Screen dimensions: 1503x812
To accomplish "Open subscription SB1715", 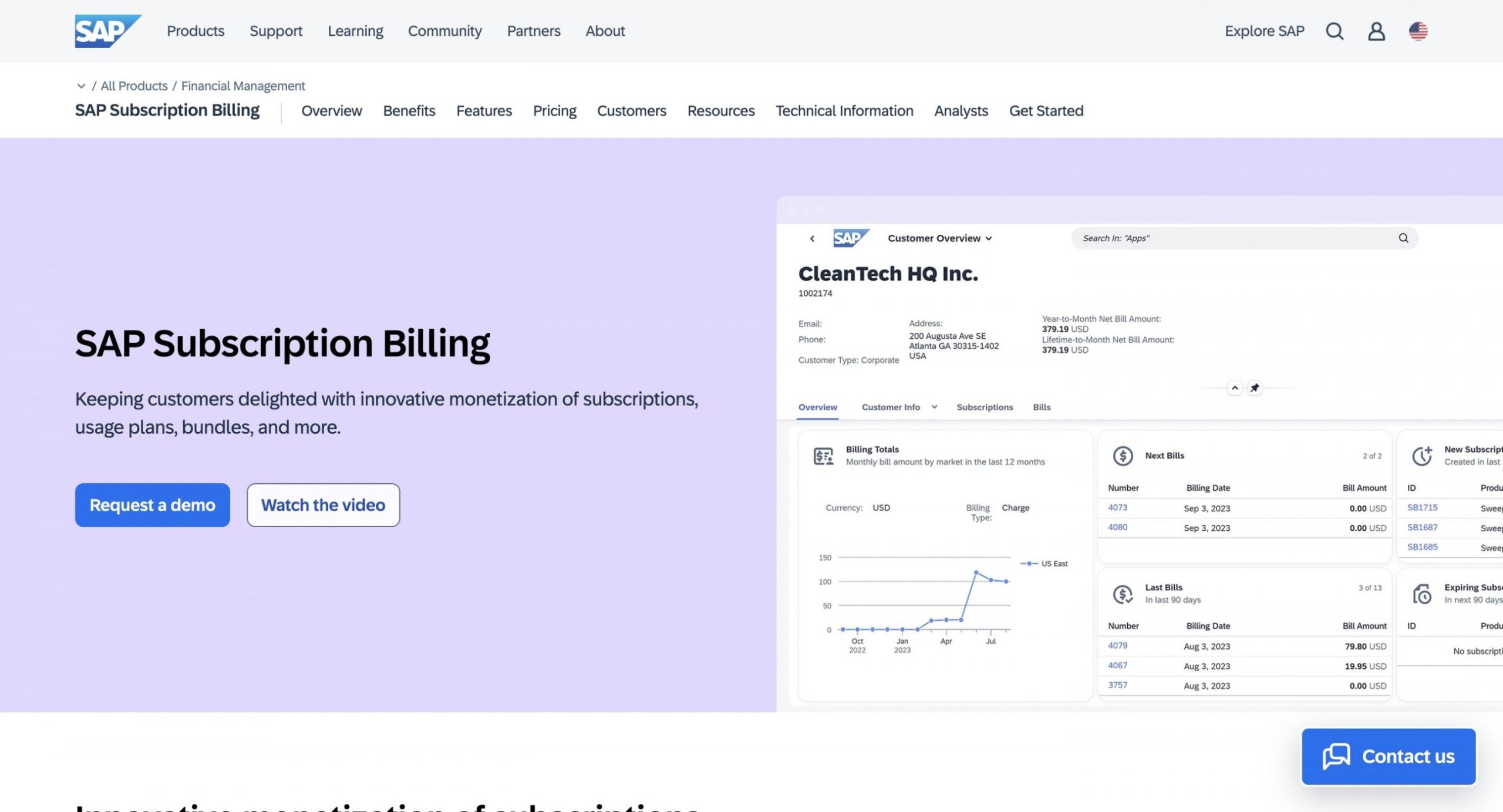I will 1422,507.
